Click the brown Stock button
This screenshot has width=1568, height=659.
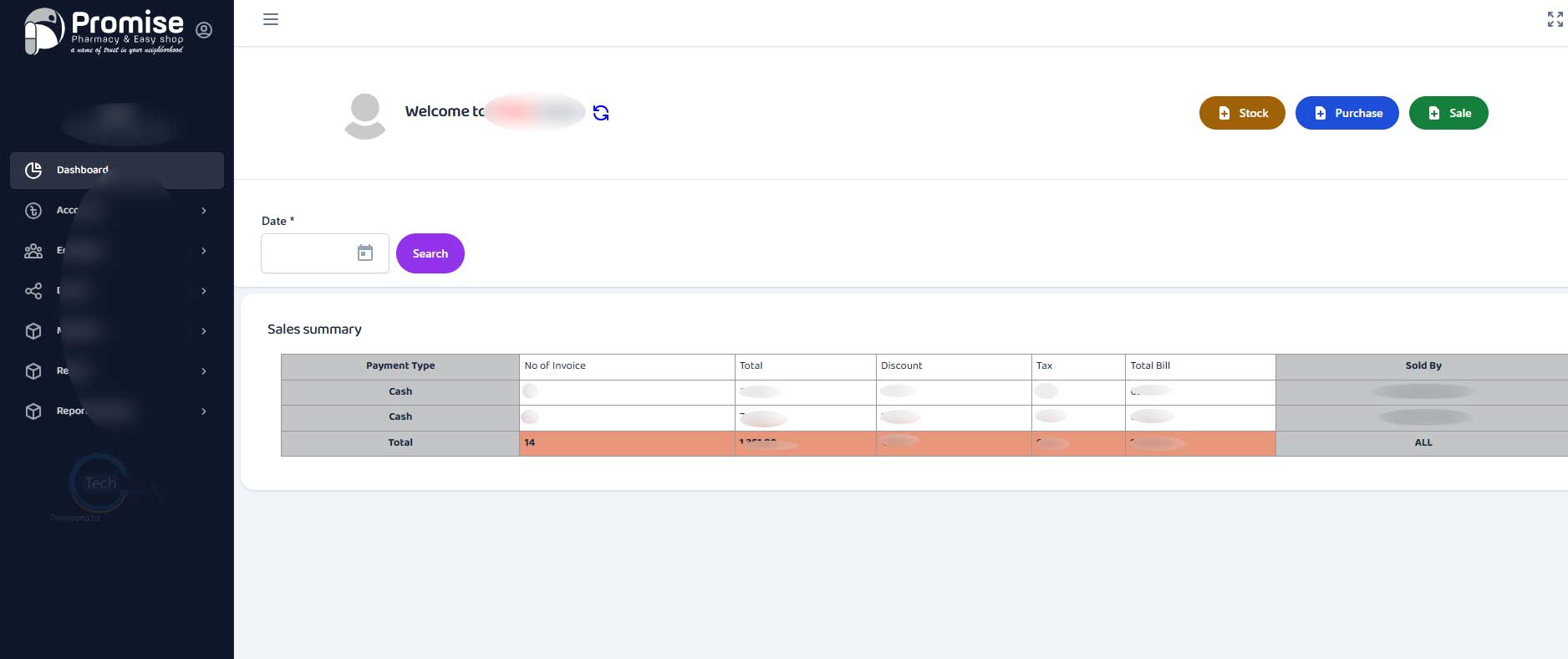pos(1242,113)
